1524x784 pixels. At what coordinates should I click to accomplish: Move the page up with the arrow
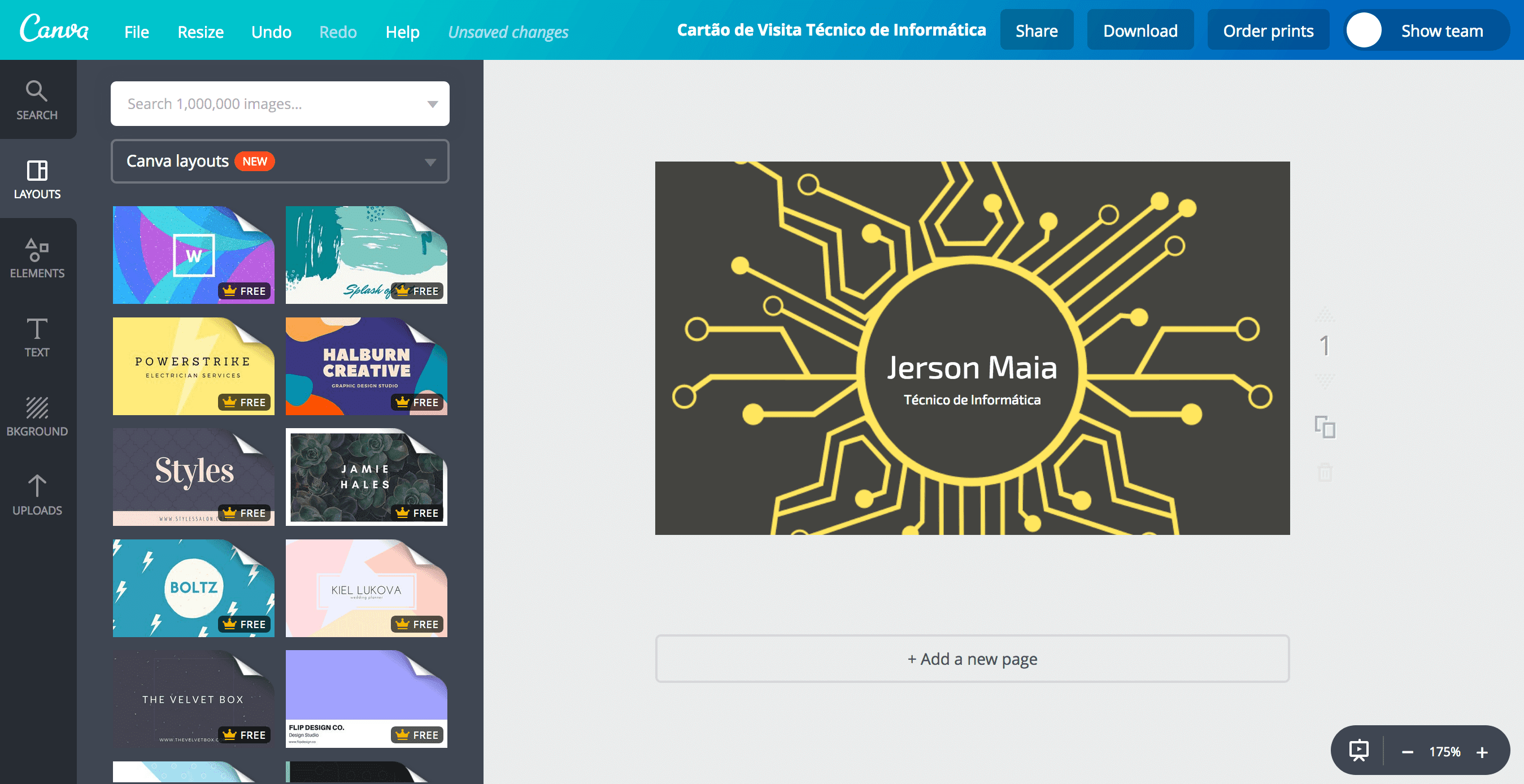1325,314
